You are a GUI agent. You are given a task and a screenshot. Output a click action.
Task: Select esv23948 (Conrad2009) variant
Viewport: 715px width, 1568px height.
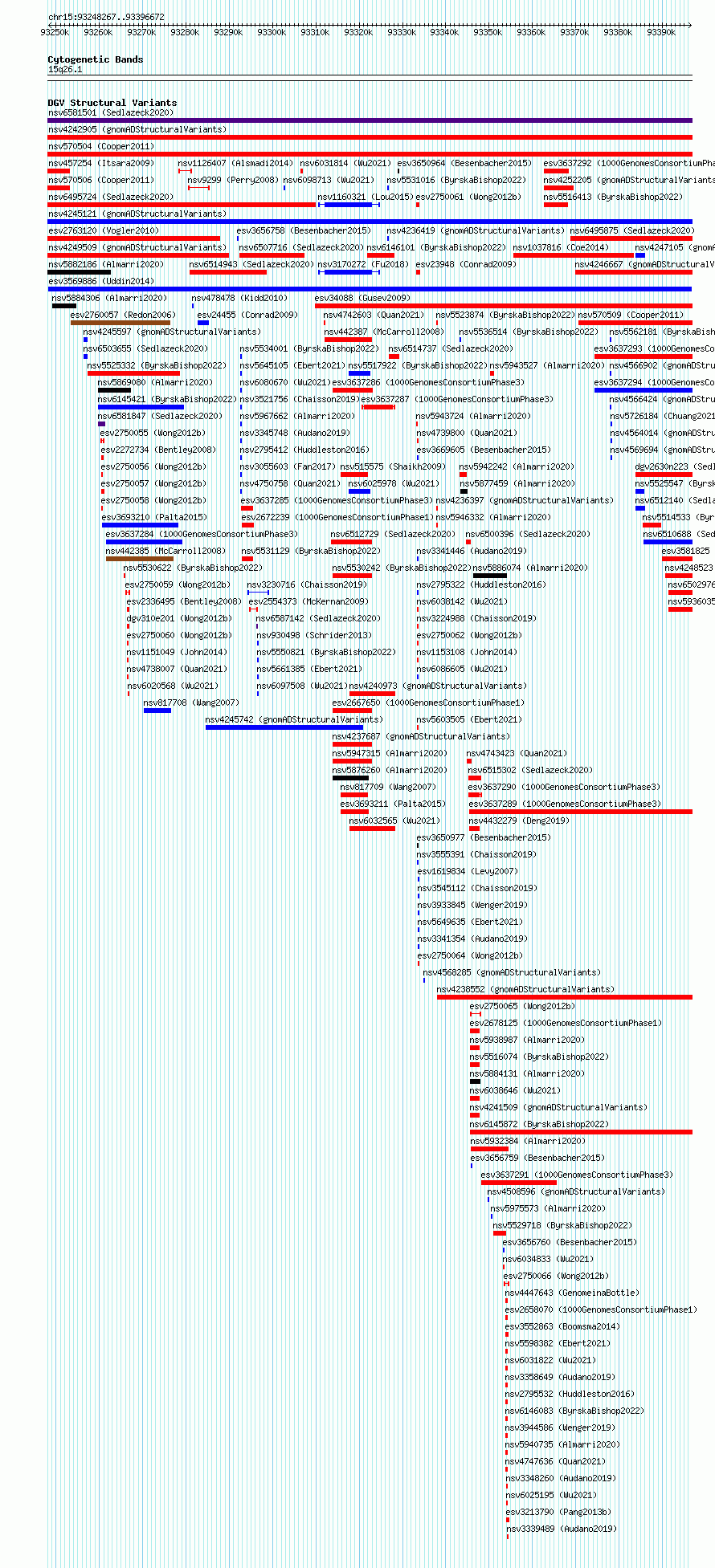point(466,264)
